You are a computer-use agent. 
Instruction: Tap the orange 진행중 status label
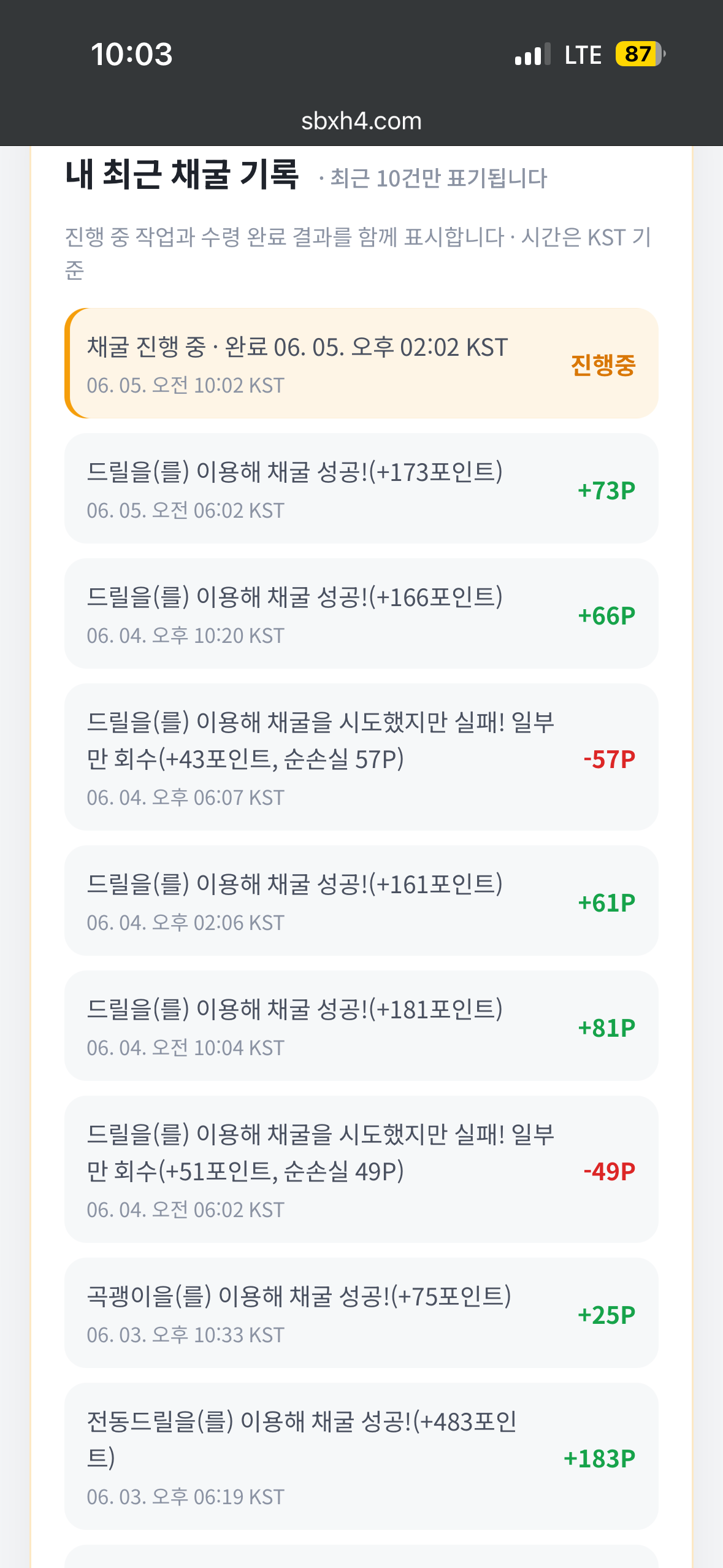(603, 364)
